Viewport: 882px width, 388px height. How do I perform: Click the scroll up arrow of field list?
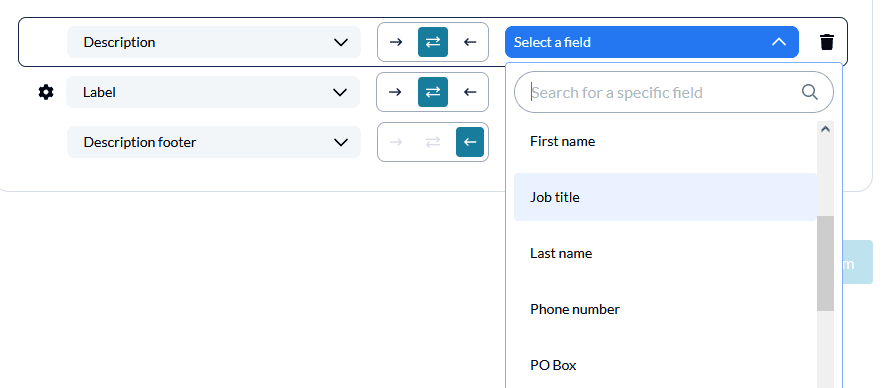[825, 129]
